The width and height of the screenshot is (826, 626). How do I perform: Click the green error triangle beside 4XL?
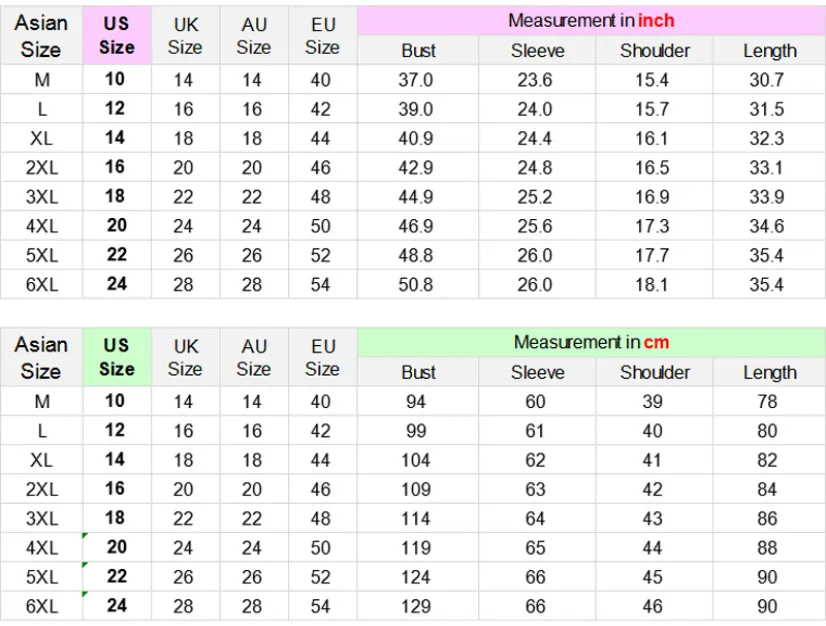tap(85, 536)
